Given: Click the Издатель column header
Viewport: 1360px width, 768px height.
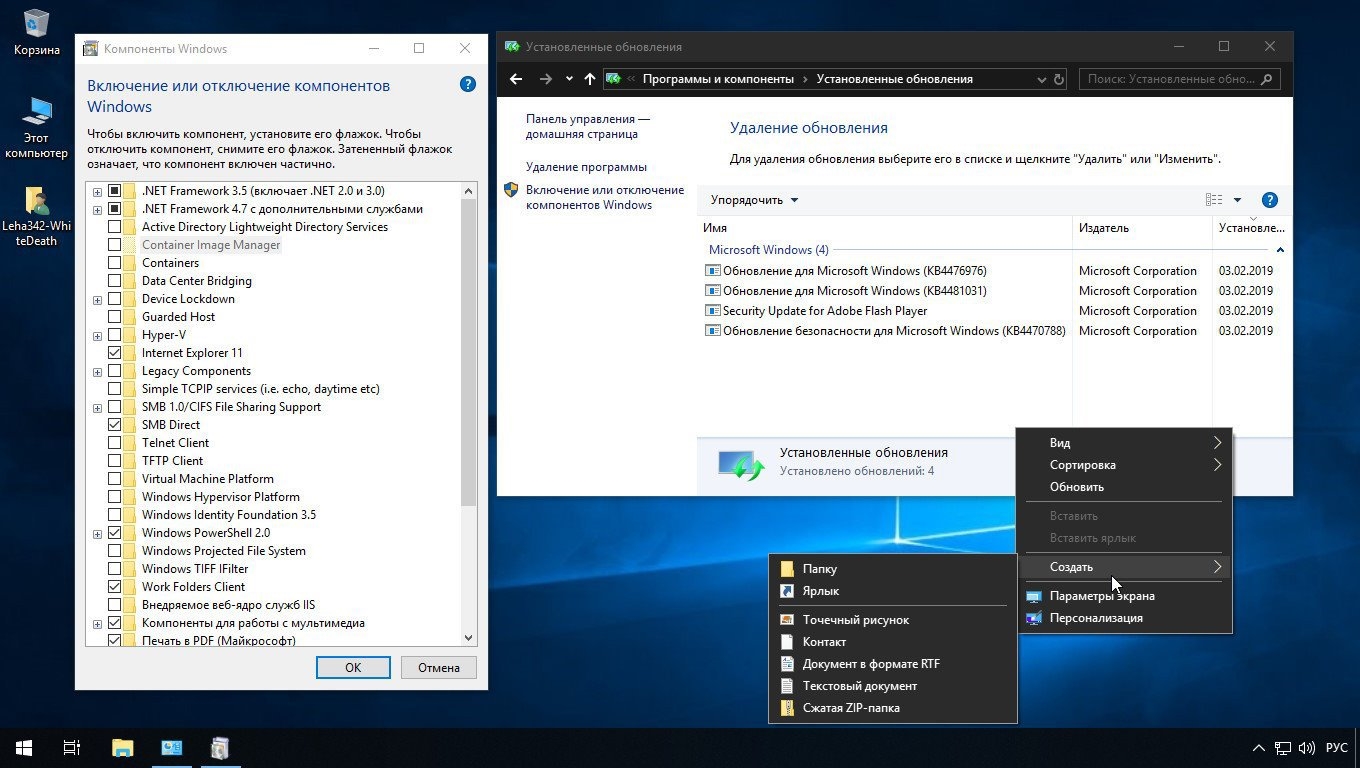Looking at the screenshot, I should pos(1142,228).
